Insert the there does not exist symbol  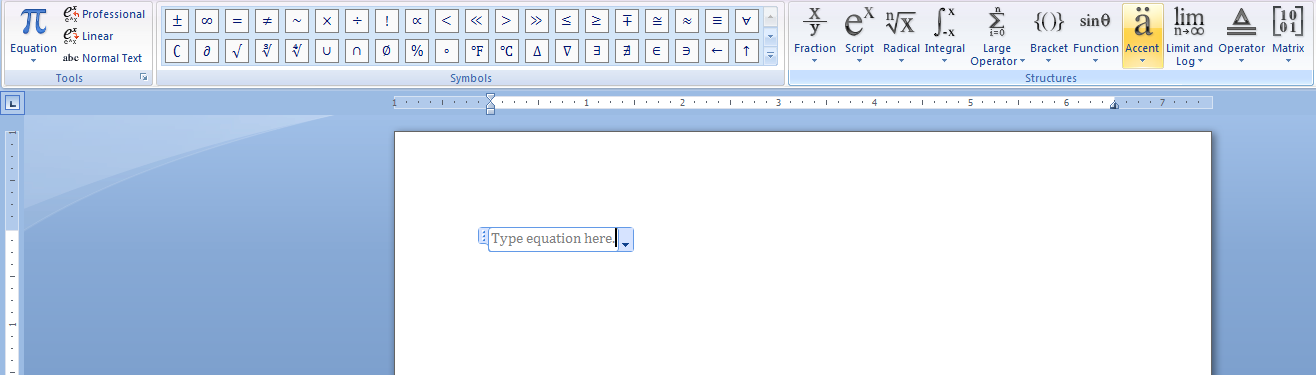627,51
